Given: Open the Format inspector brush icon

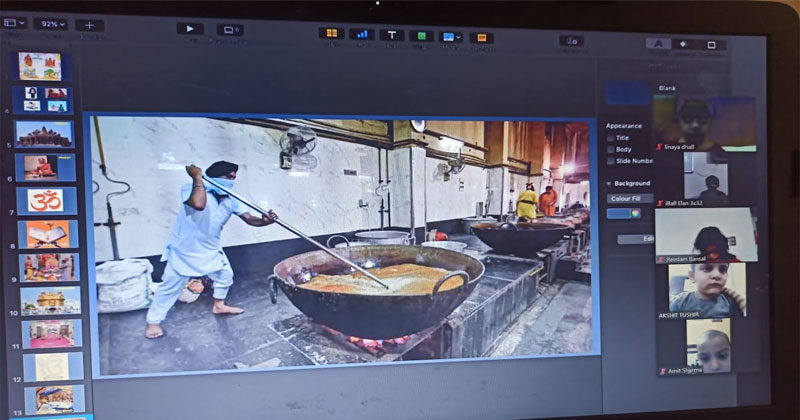Looking at the screenshot, I should [658, 44].
